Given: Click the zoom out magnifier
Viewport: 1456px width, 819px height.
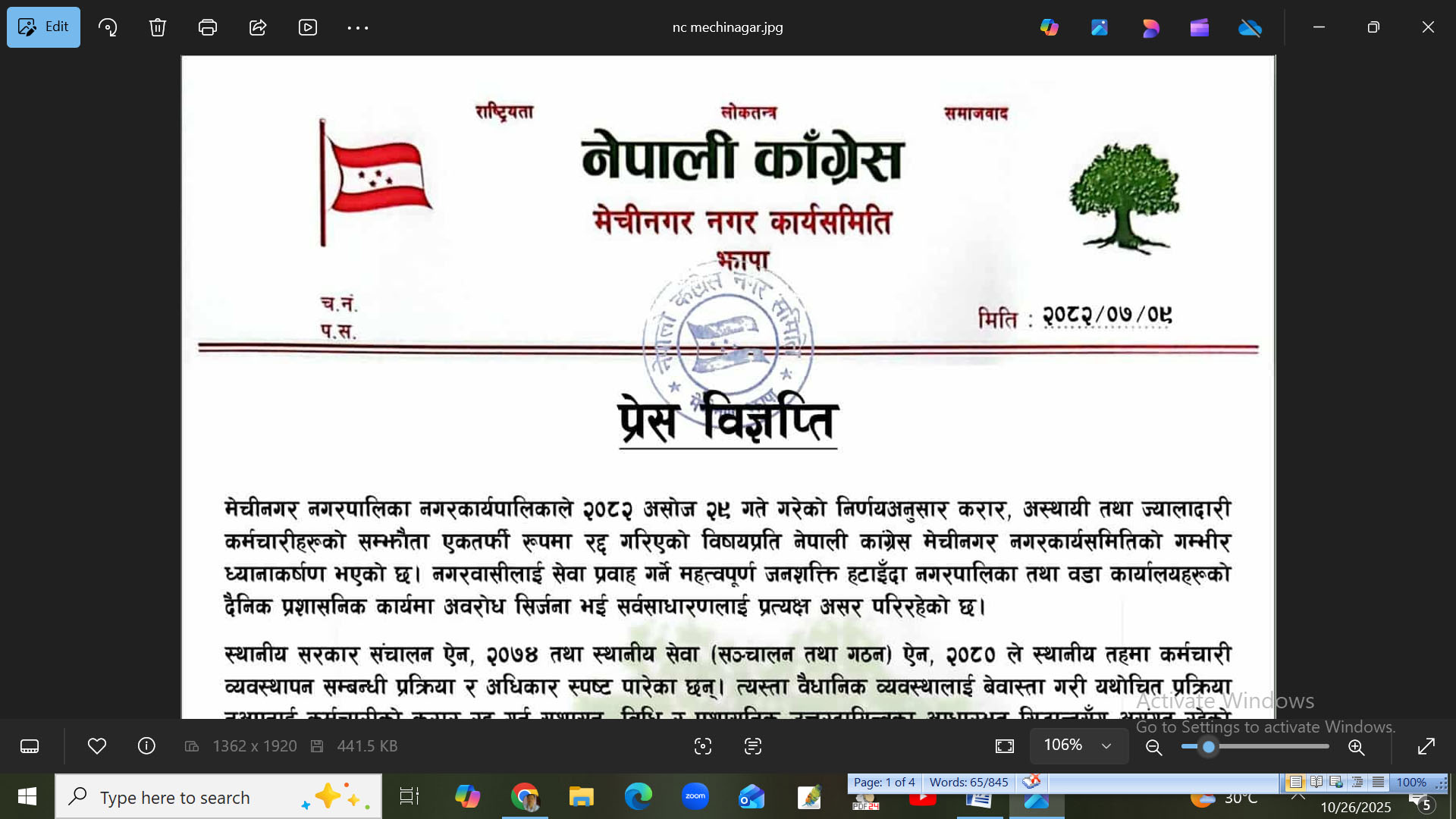Looking at the screenshot, I should click(1154, 747).
